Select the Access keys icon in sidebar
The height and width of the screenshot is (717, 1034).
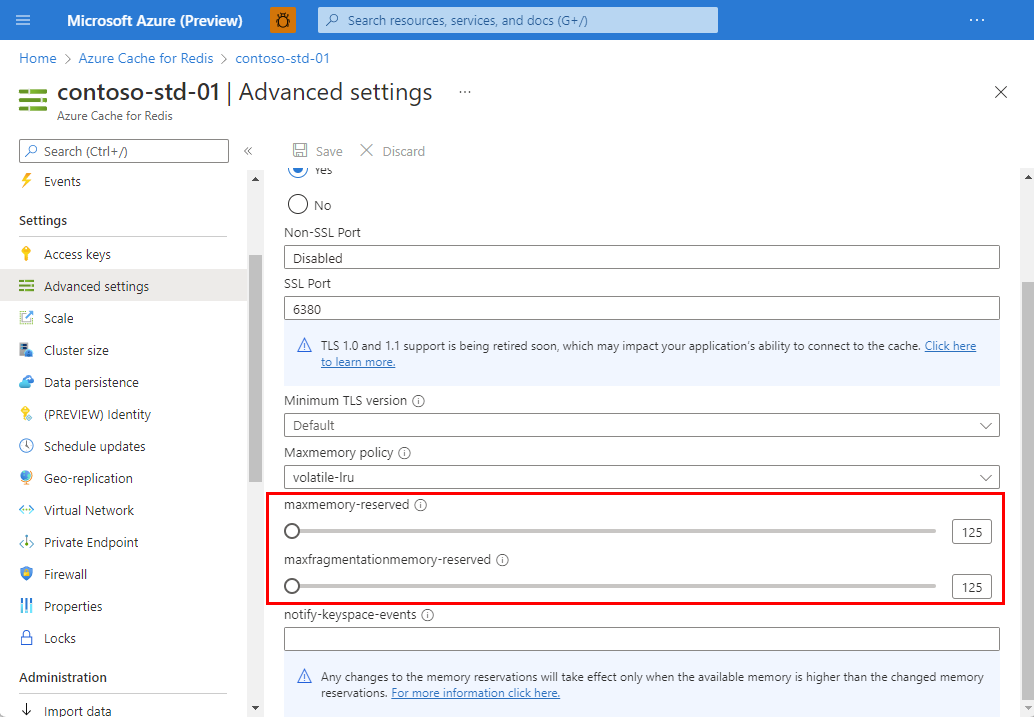point(28,253)
